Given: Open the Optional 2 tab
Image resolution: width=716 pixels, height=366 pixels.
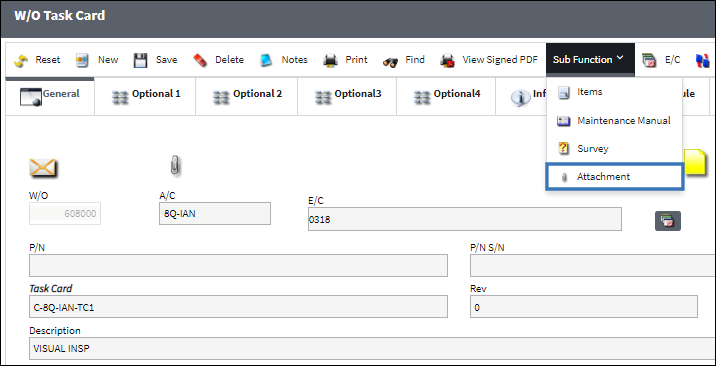Looking at the screenshot, I should [x=247, y=96].
